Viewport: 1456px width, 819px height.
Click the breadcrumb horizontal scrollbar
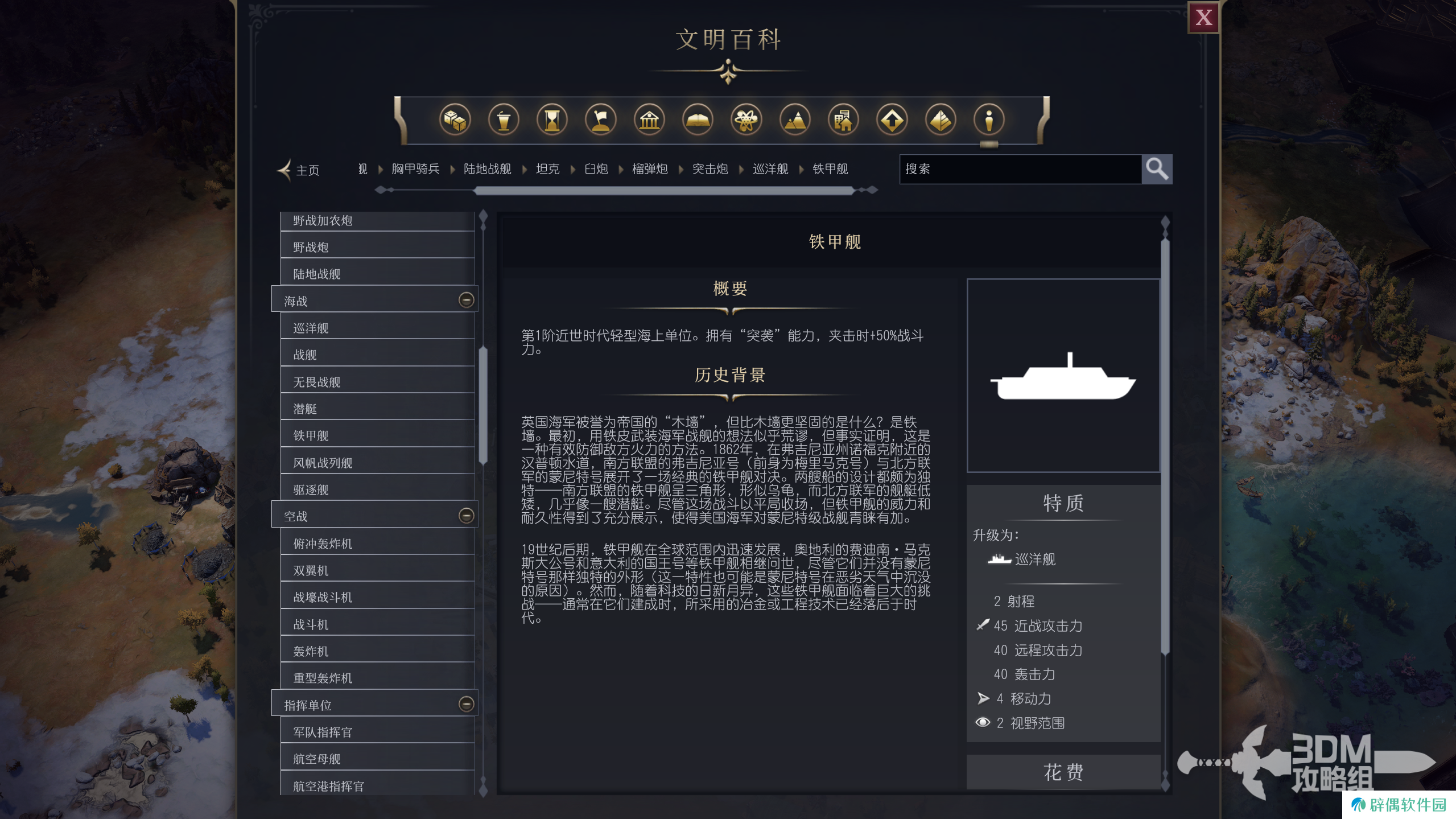[x=664, y=191]
